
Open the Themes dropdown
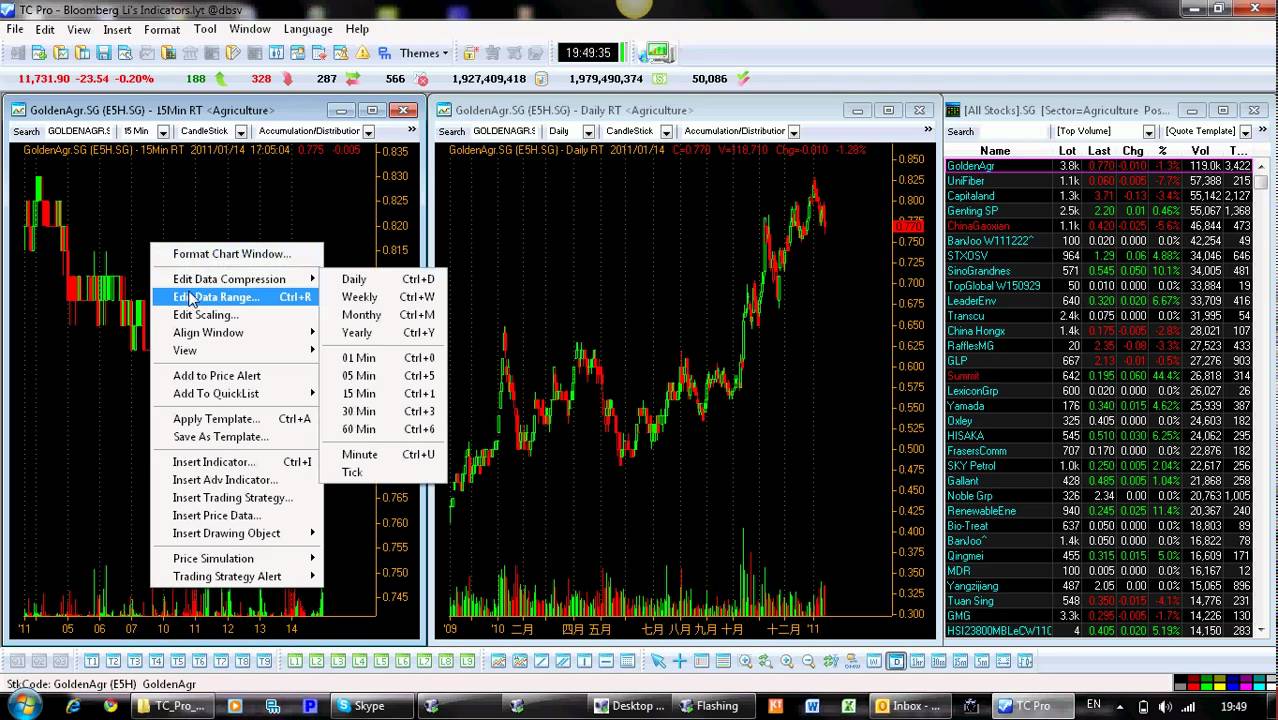(424, 53)
